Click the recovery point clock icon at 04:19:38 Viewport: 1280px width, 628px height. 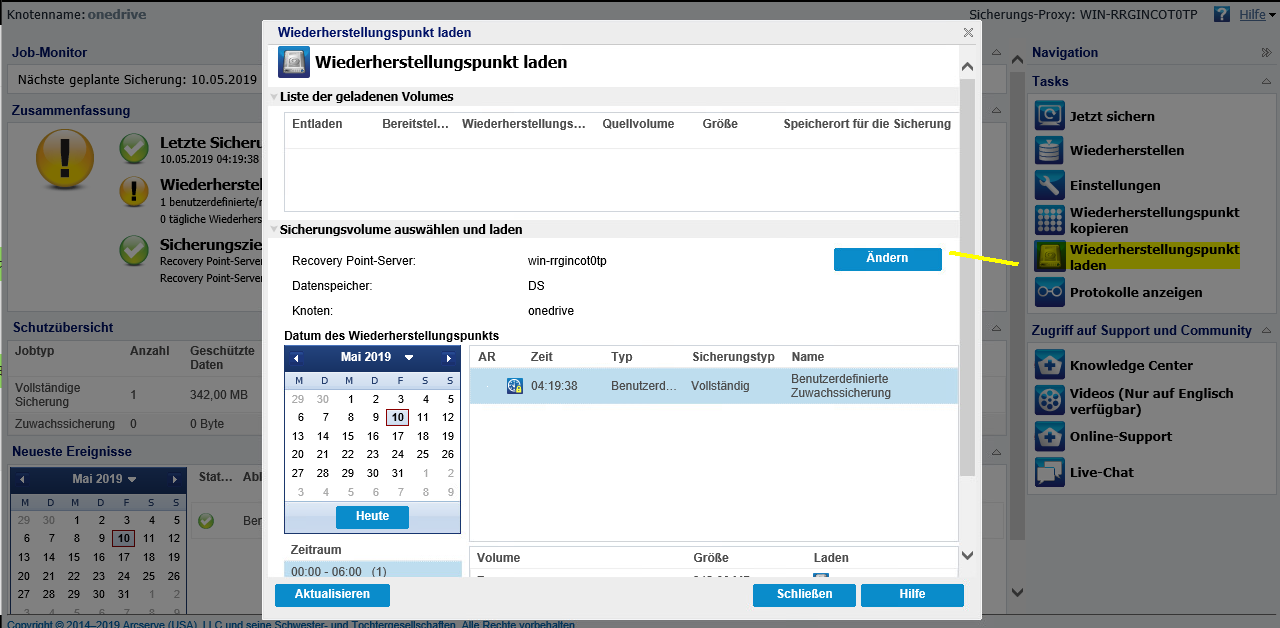point(515,386)
